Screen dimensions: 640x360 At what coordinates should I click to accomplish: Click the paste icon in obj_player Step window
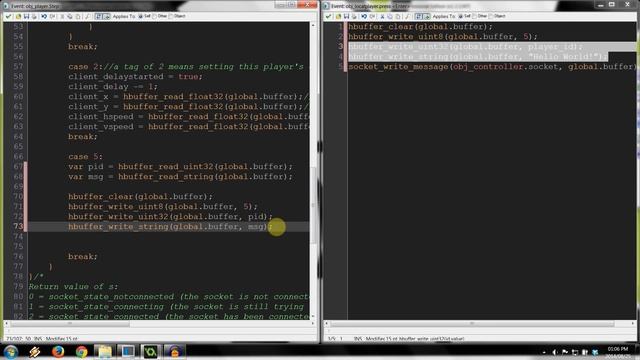(78, 16)
